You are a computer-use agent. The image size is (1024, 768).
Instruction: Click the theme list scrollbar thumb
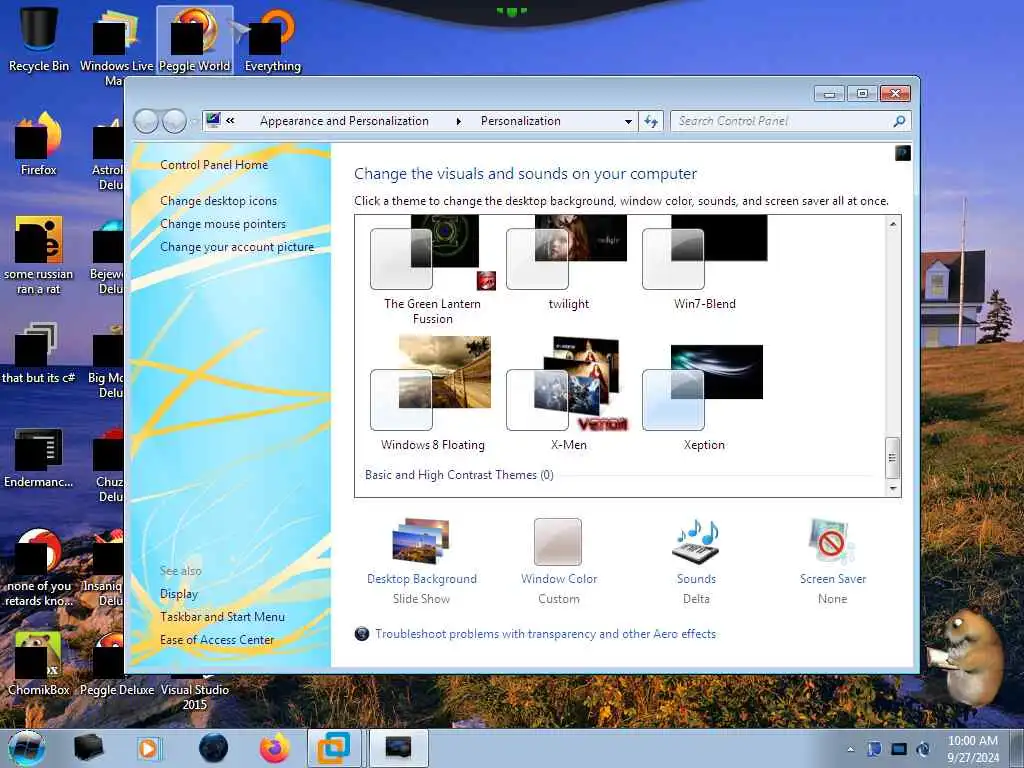coord(893,458)
